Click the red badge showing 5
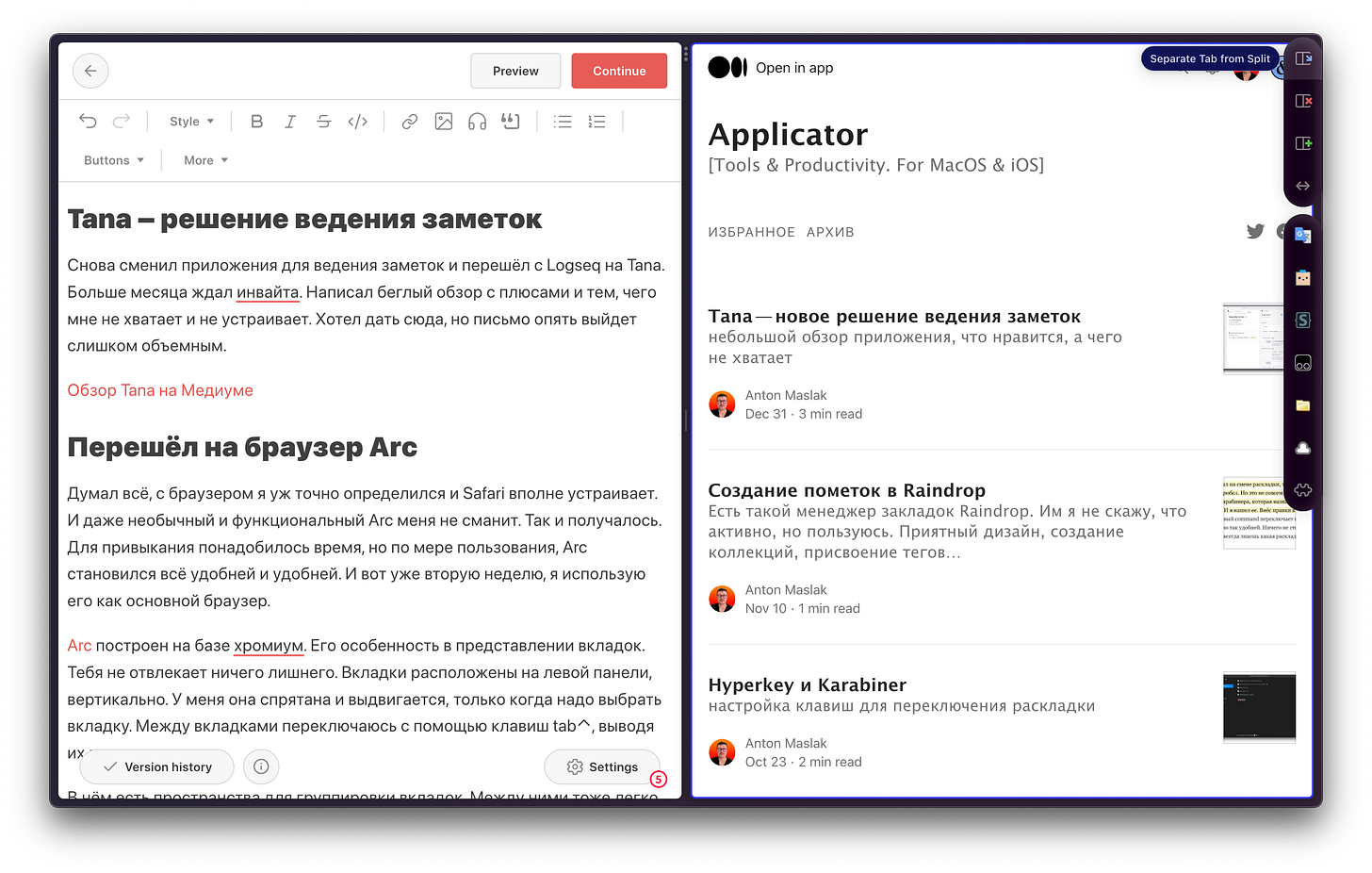Image resolution: width=1372 pixels, height=873 pixels. pyautogui.click(x=659, y=780)
